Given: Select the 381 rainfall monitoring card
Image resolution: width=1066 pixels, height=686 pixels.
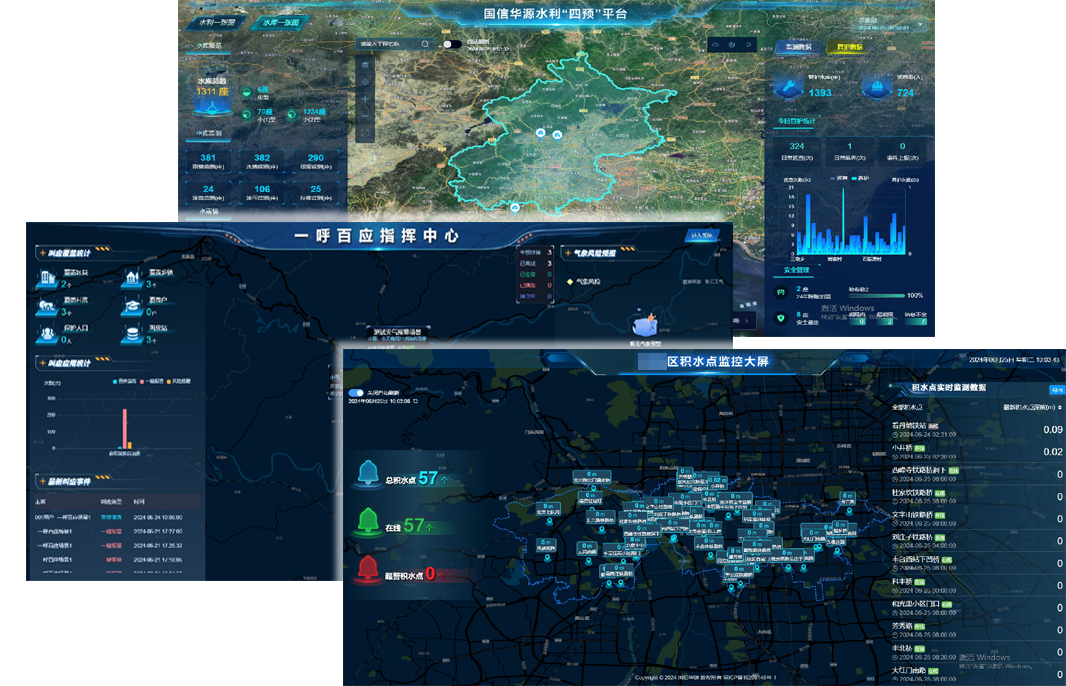Looking at the screenshot, I should (208, 161).
